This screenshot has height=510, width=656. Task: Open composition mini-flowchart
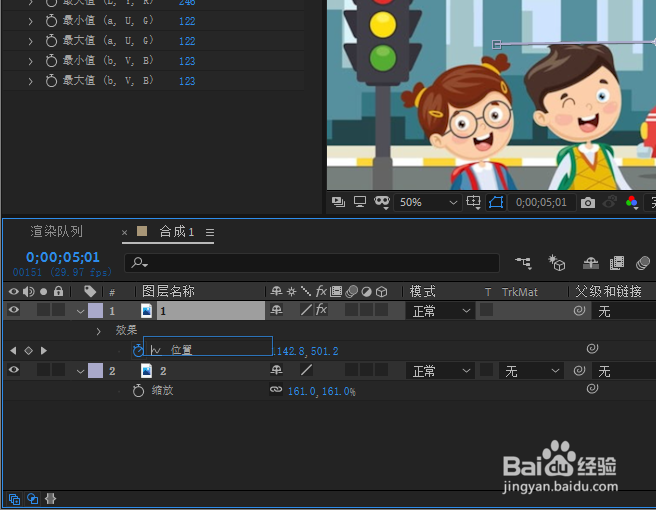pos(523,263)
